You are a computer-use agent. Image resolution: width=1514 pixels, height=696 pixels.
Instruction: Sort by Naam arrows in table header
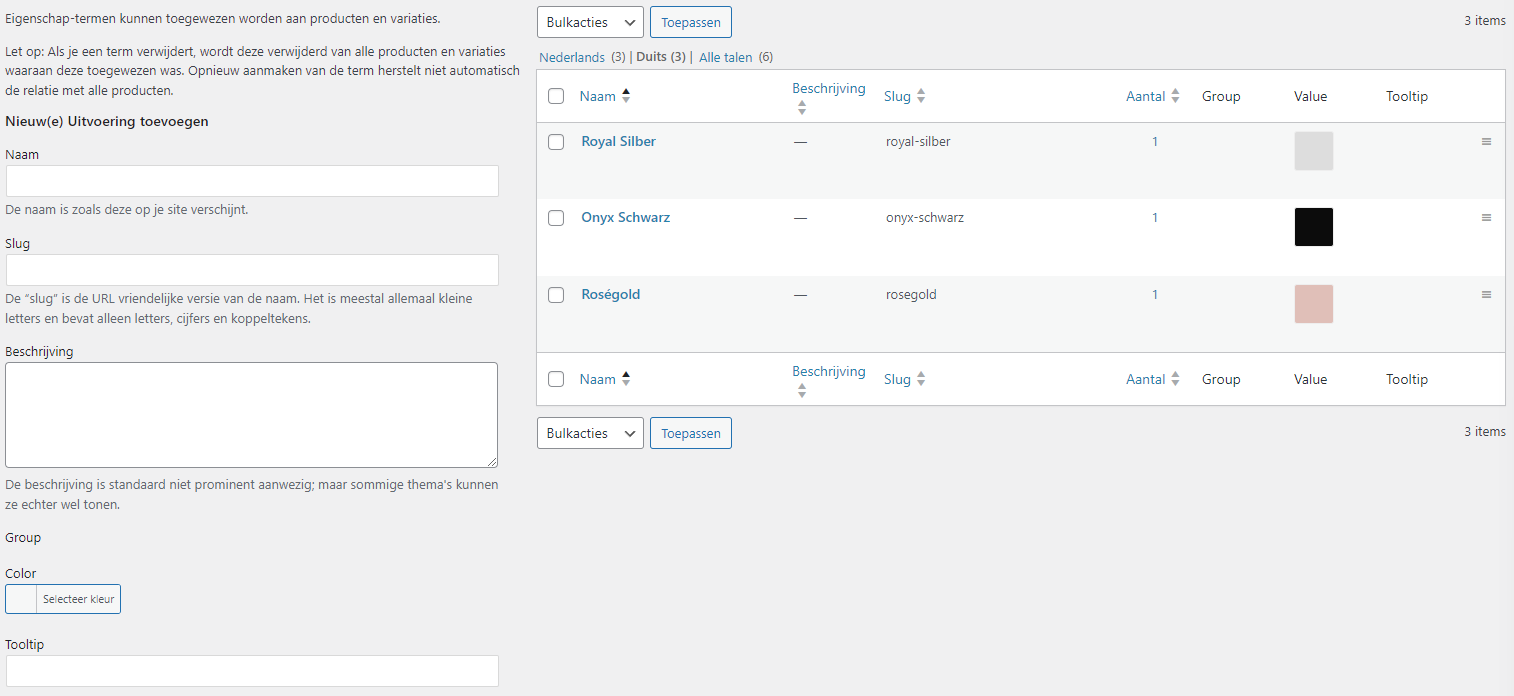click(626, 96)
